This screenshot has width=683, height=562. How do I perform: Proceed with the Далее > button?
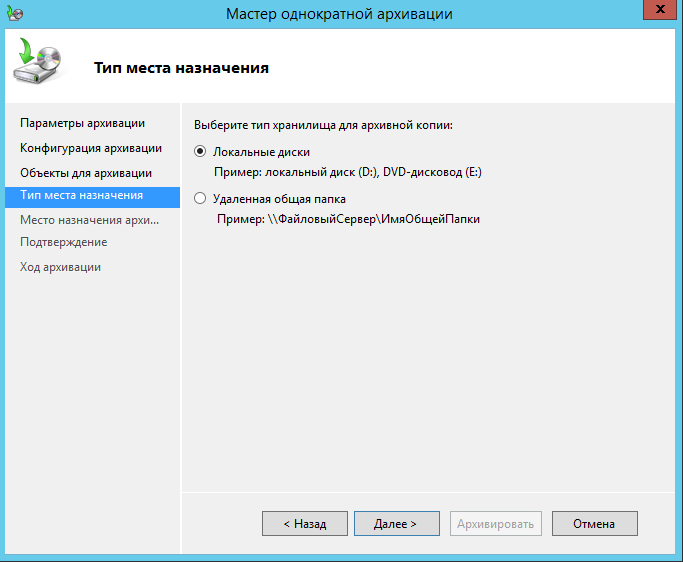pyautogui.click(x=397, y=524)
